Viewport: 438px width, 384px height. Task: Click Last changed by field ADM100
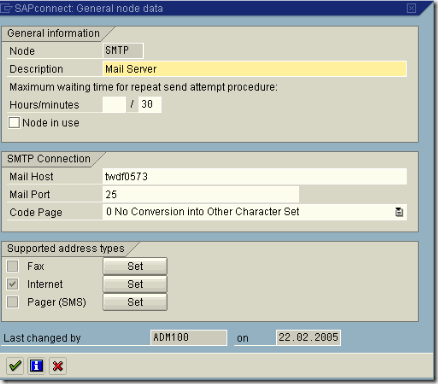pyautogui.click(x=189, y=338)
